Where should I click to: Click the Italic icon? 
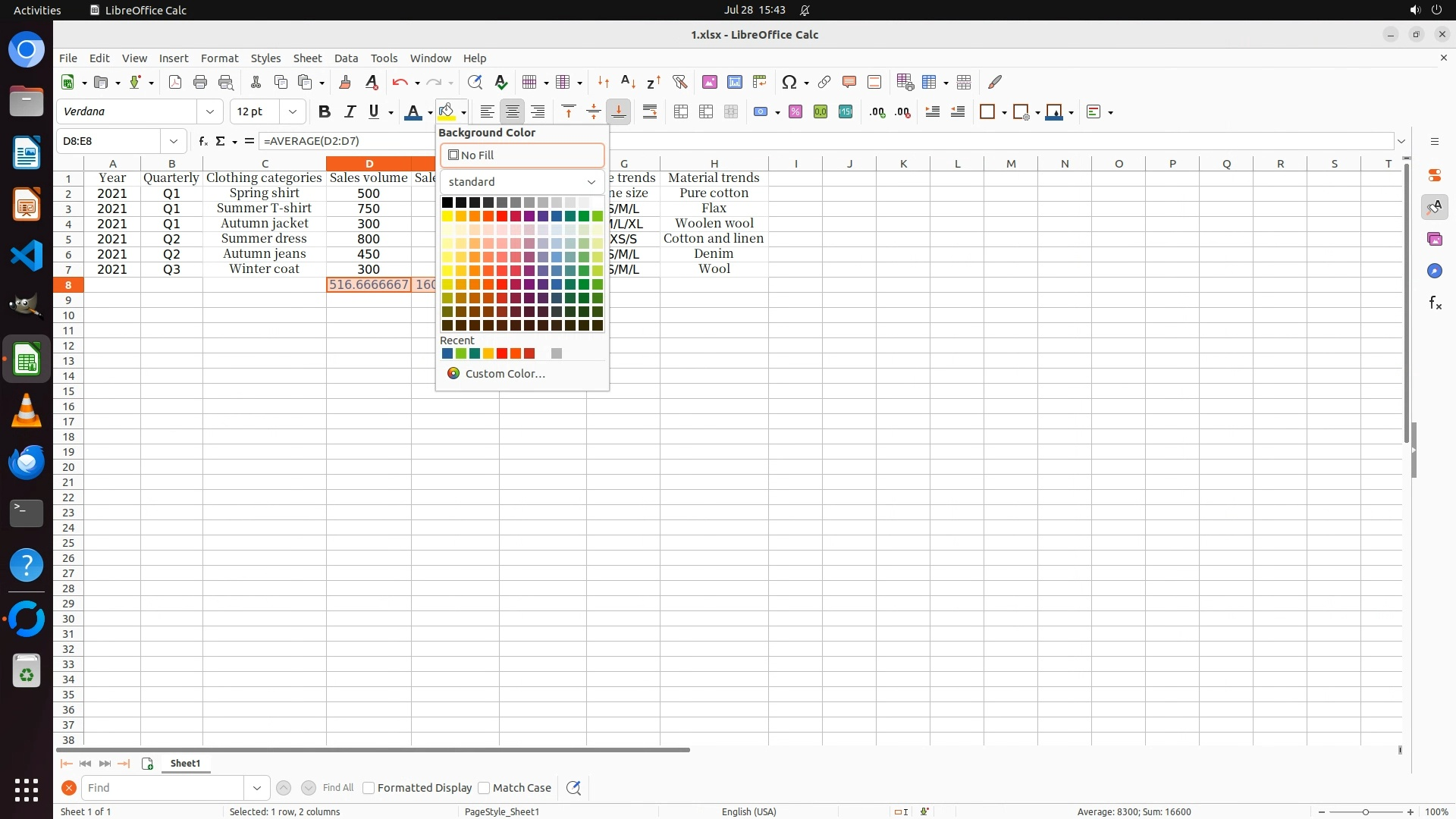click(350, 112)
